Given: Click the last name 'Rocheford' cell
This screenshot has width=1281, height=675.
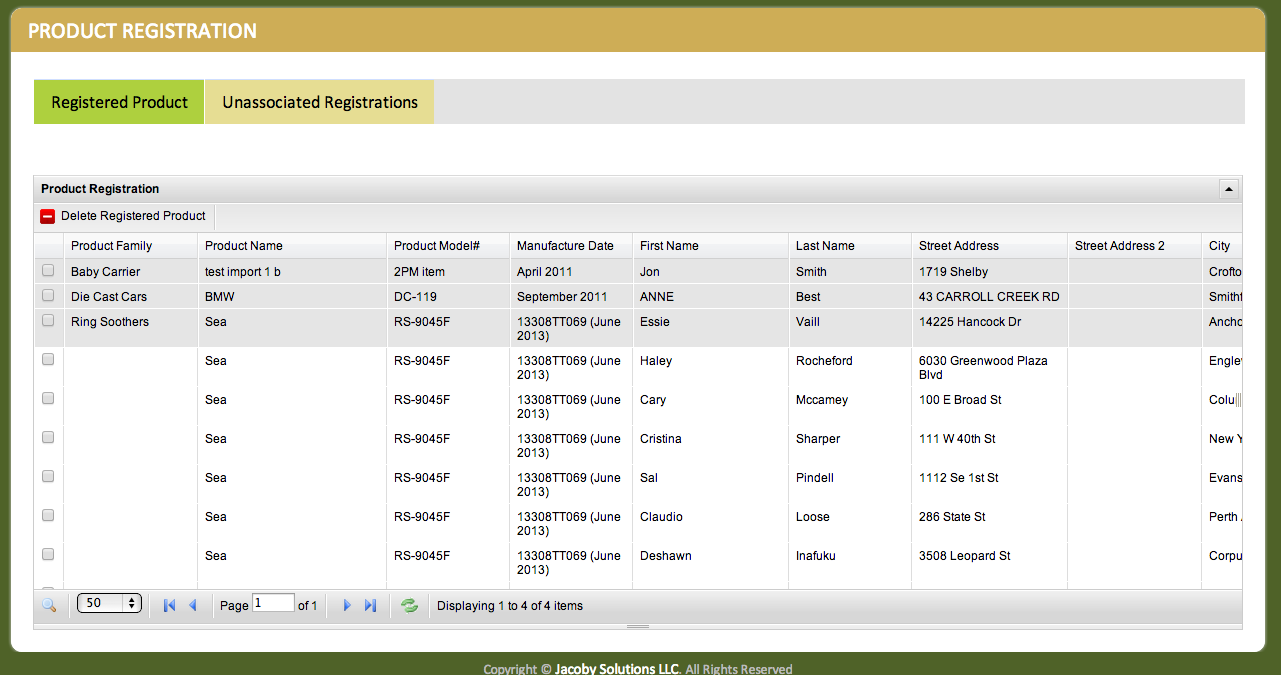Looking at the screenshot, I should (850, 367).
